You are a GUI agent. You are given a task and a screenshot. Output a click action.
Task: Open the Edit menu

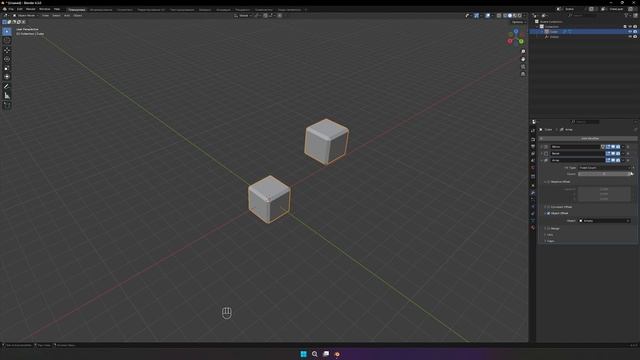(x=20, y=9)
